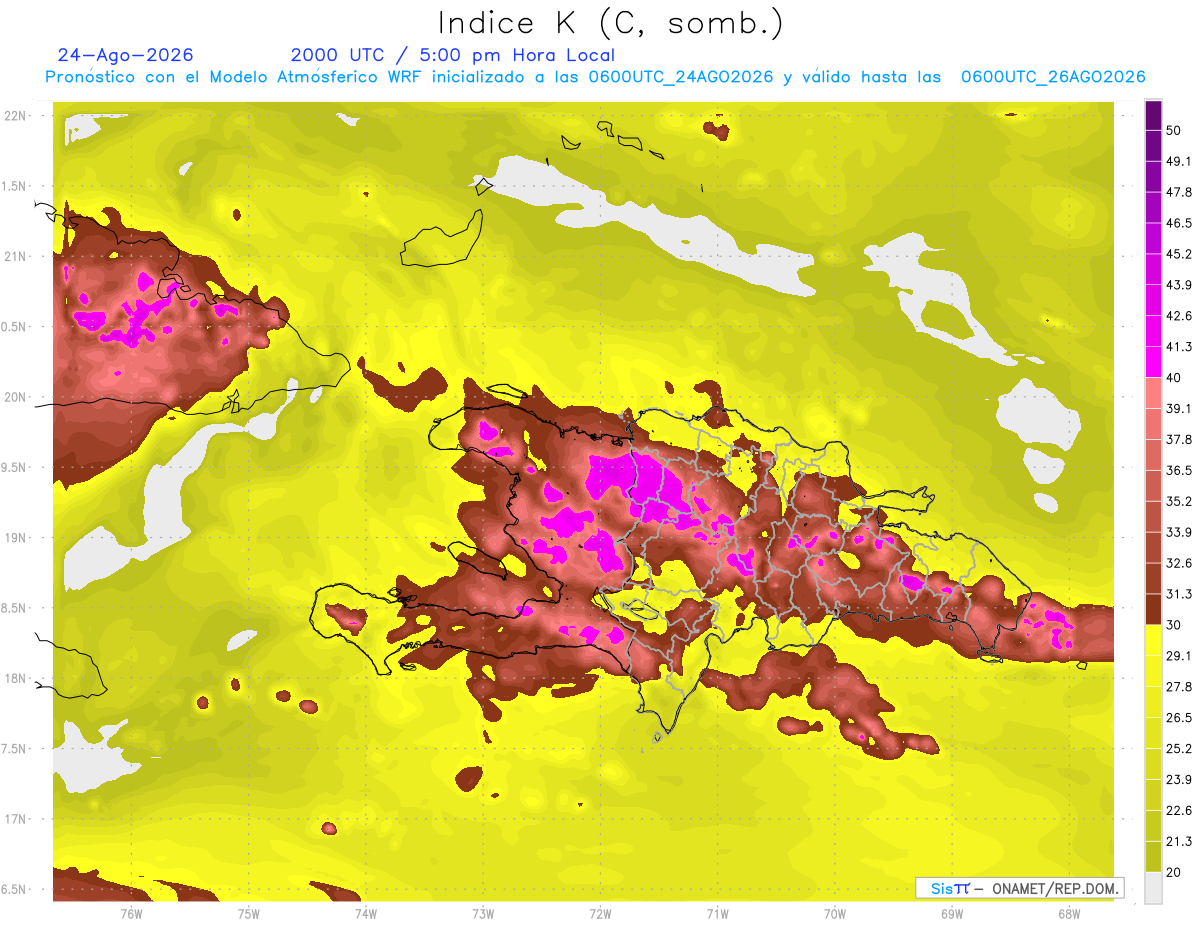Click the "2000 UTC / 5:00 pm Hora Local" time text
Image resolution: width=1200 pixels, height=927 pixels.
click(453, 55)
